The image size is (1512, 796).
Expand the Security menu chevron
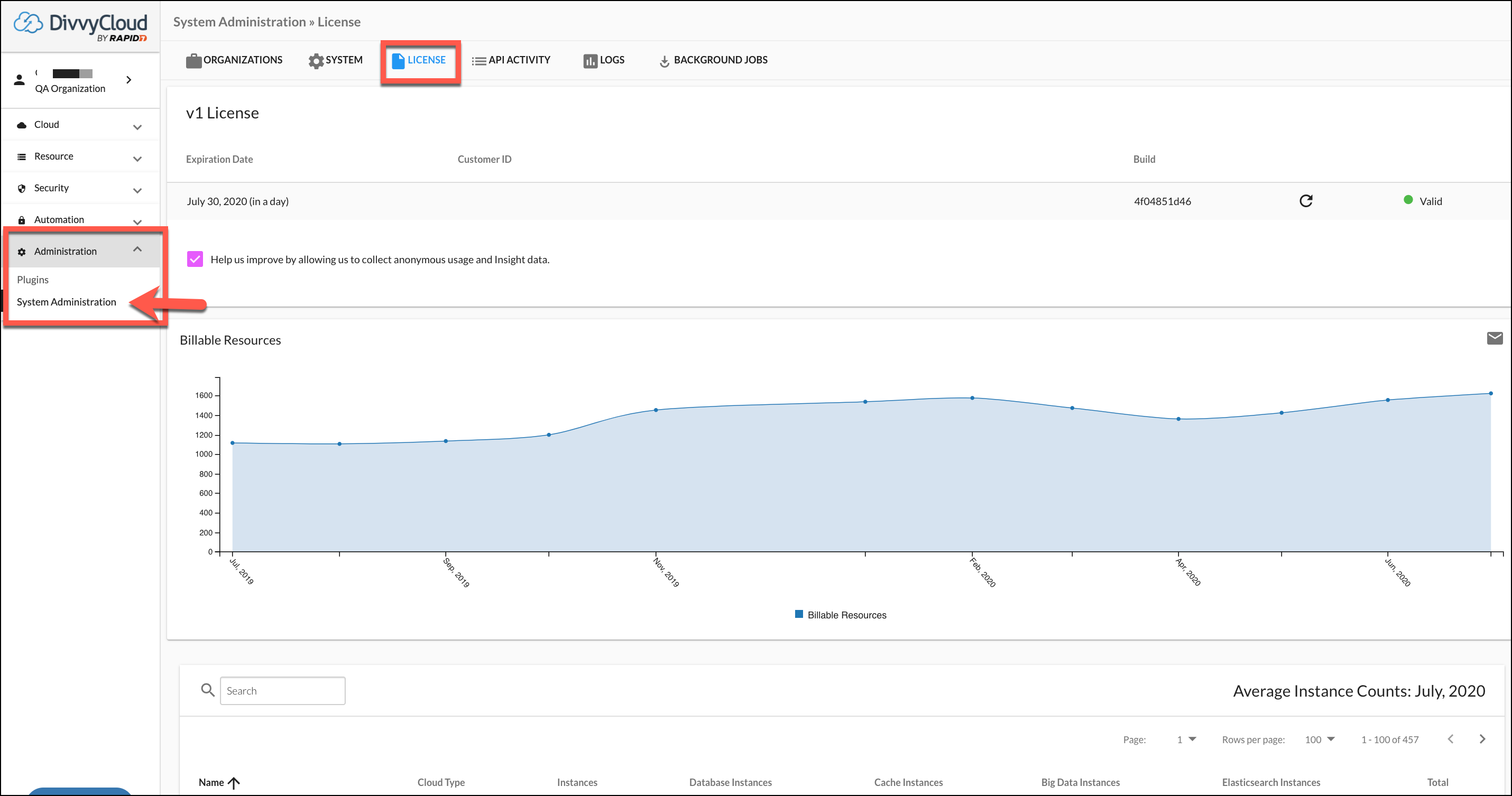137,190
